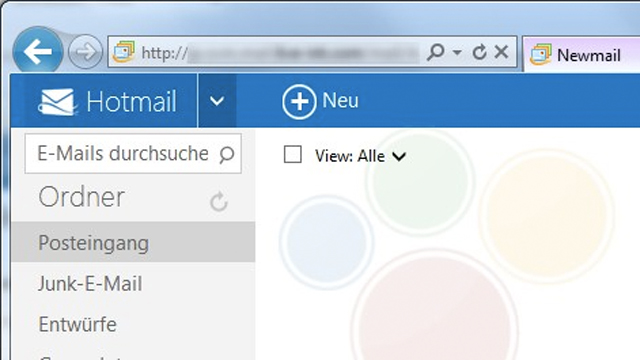Click in the E-Mails durchsuchen search box
The height and width of the screenshot is (360, 640).
(x=133, y=153)
